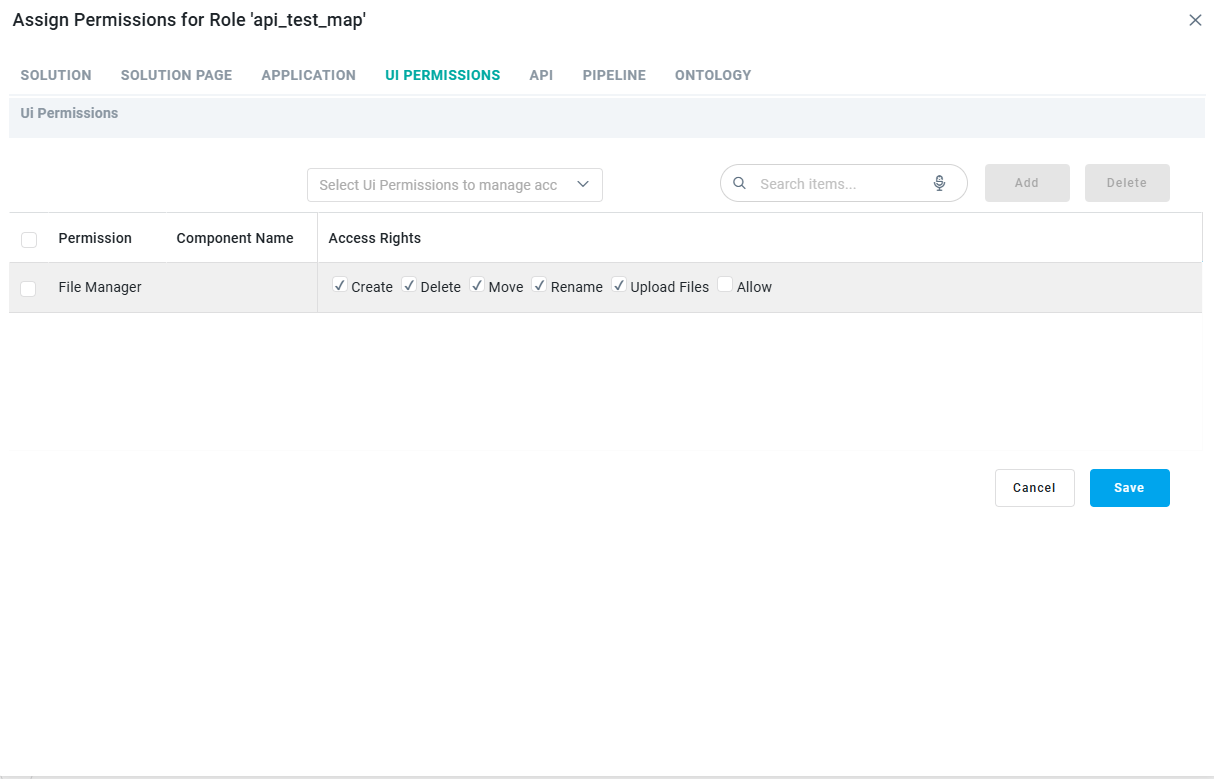Go to the Application tab
Viewport: 1214px width, 779px height.
click(x=309, y=75)
